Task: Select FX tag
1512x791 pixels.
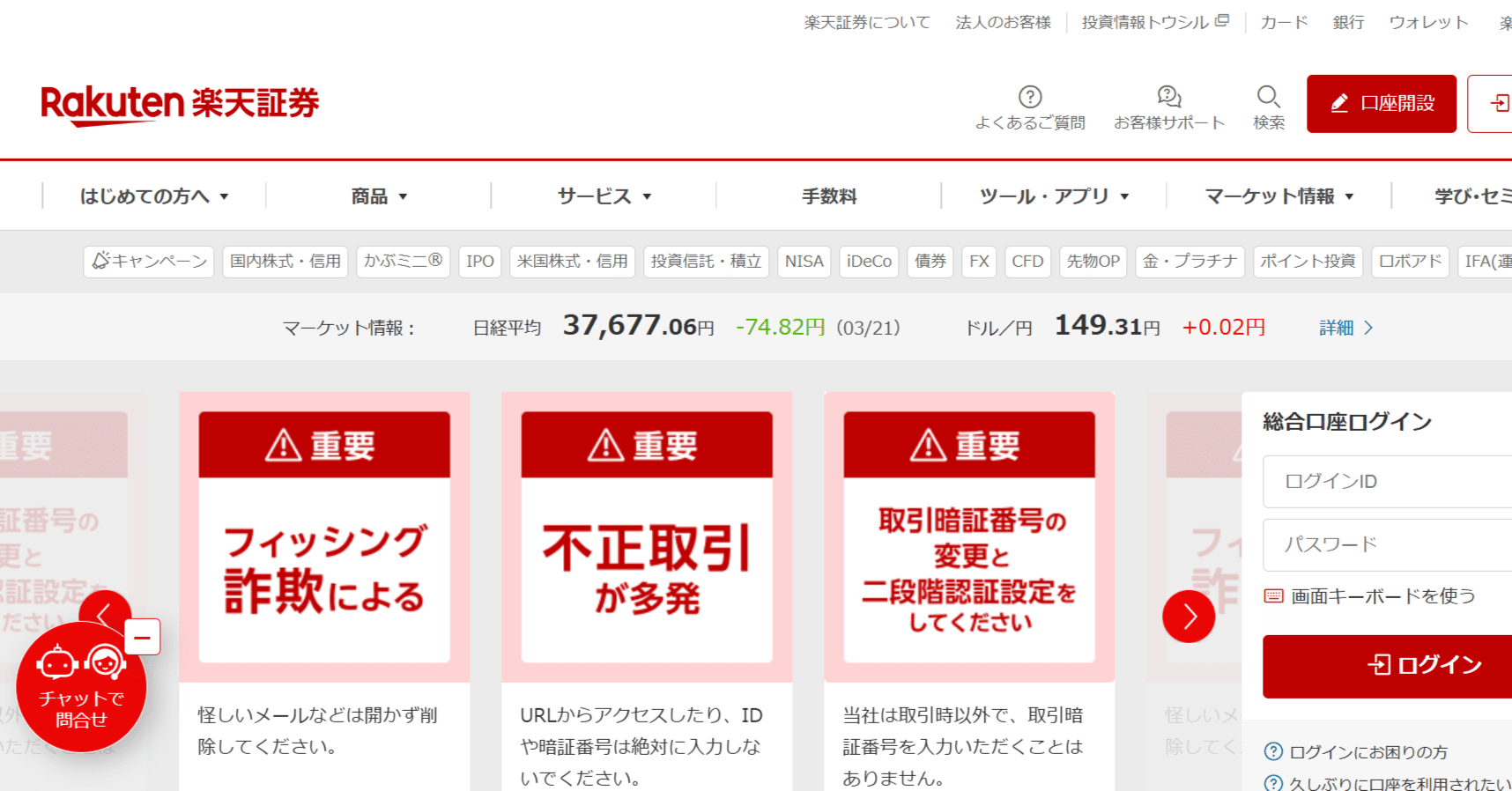Action: (979, 262)
